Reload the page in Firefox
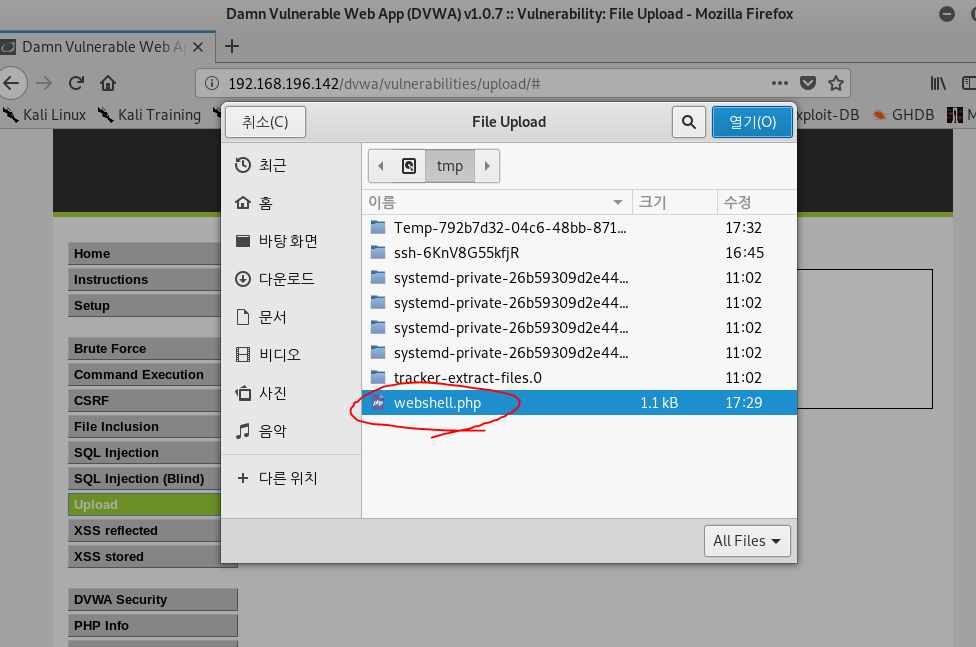This screenshot has width=976, height=647. [x=76, y=83]
